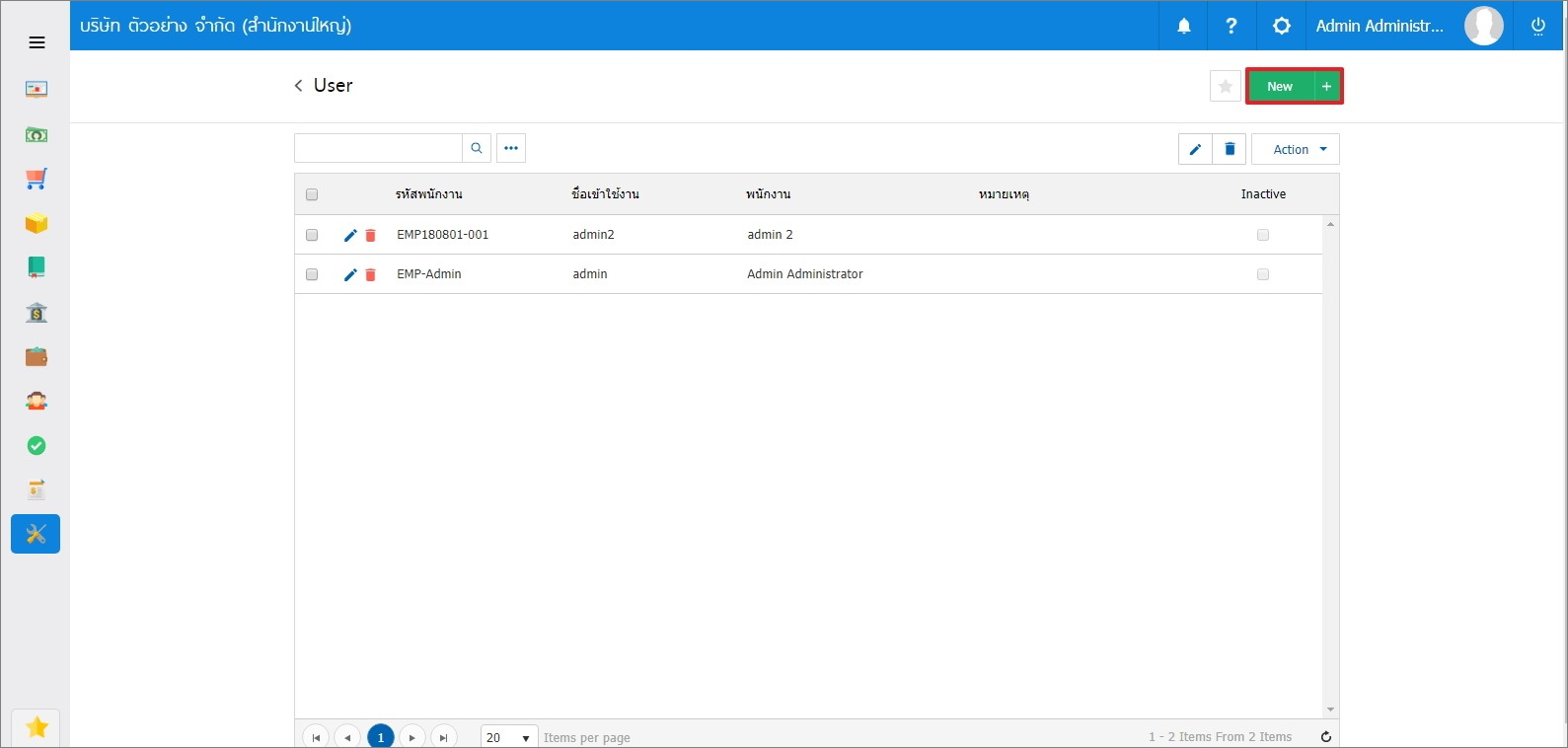The image size is (1568, 748).
Task: Click scrollbar down arrow of the grid
Action: click(x=1330, y=710)
